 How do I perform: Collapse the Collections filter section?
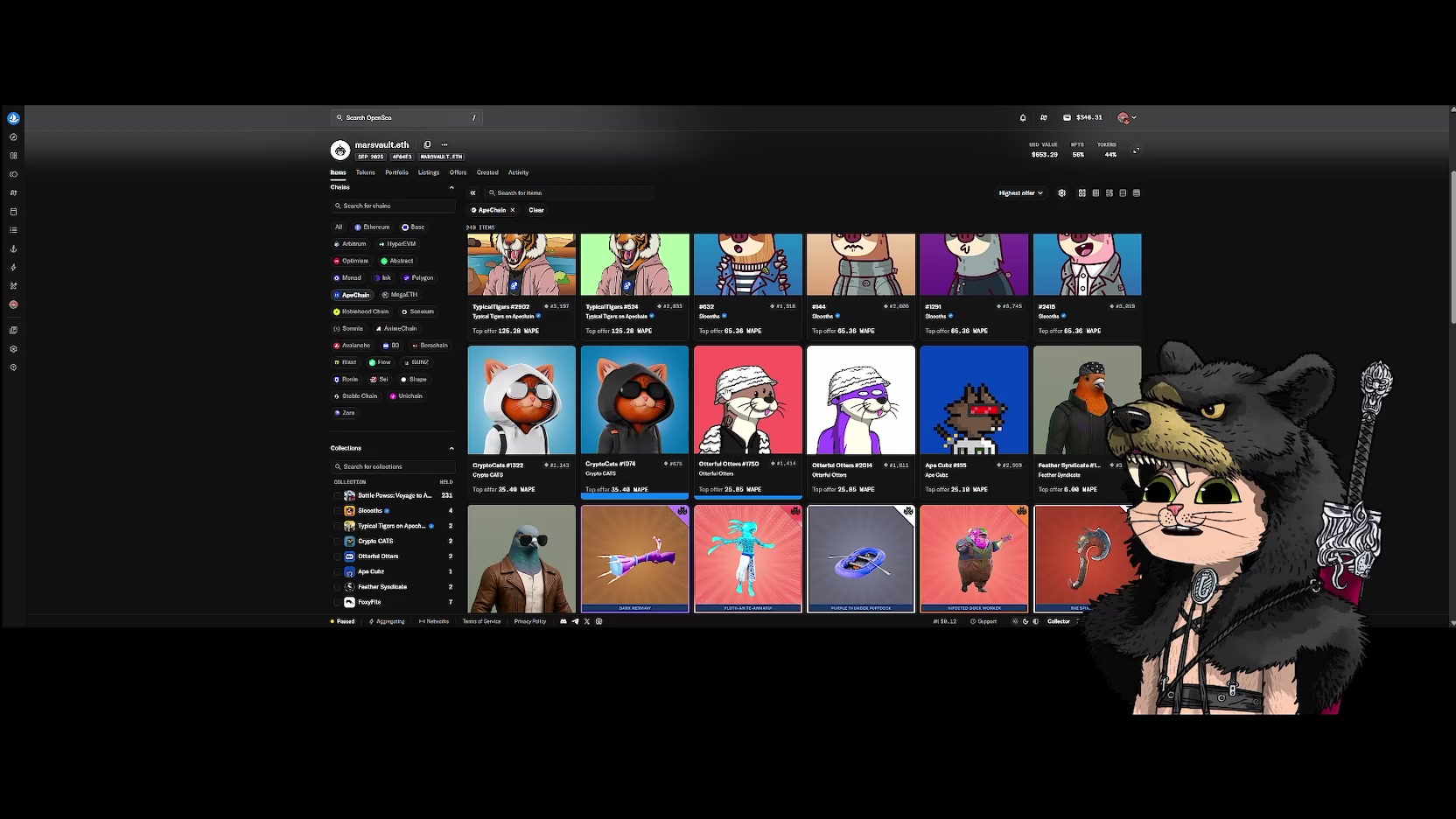coord(451,448)
